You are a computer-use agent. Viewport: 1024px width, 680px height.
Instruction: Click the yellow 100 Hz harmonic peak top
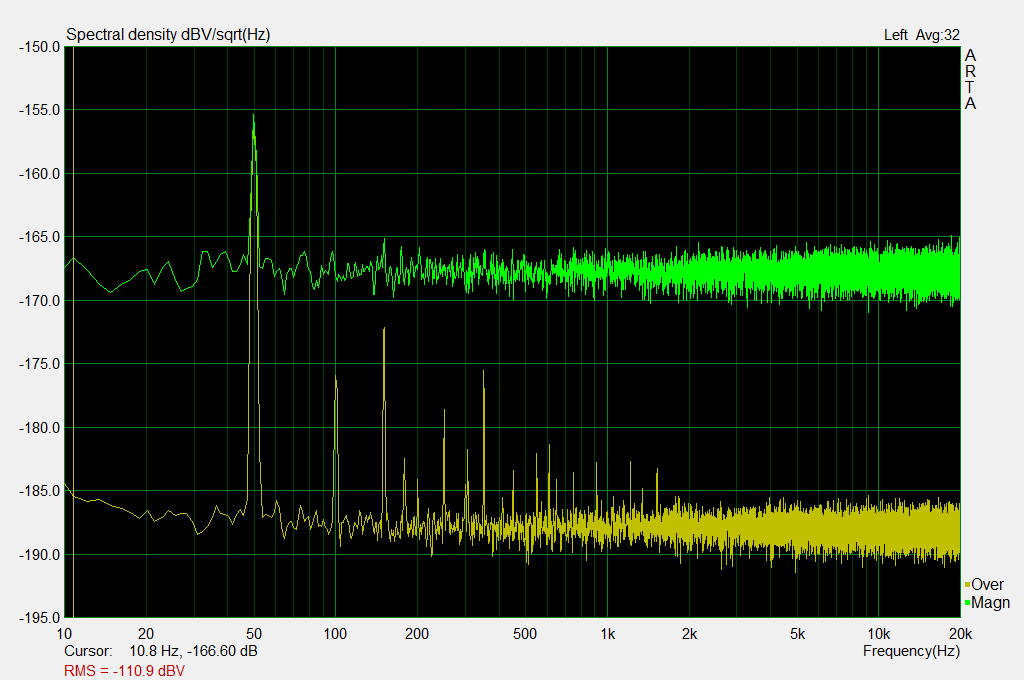335,378
